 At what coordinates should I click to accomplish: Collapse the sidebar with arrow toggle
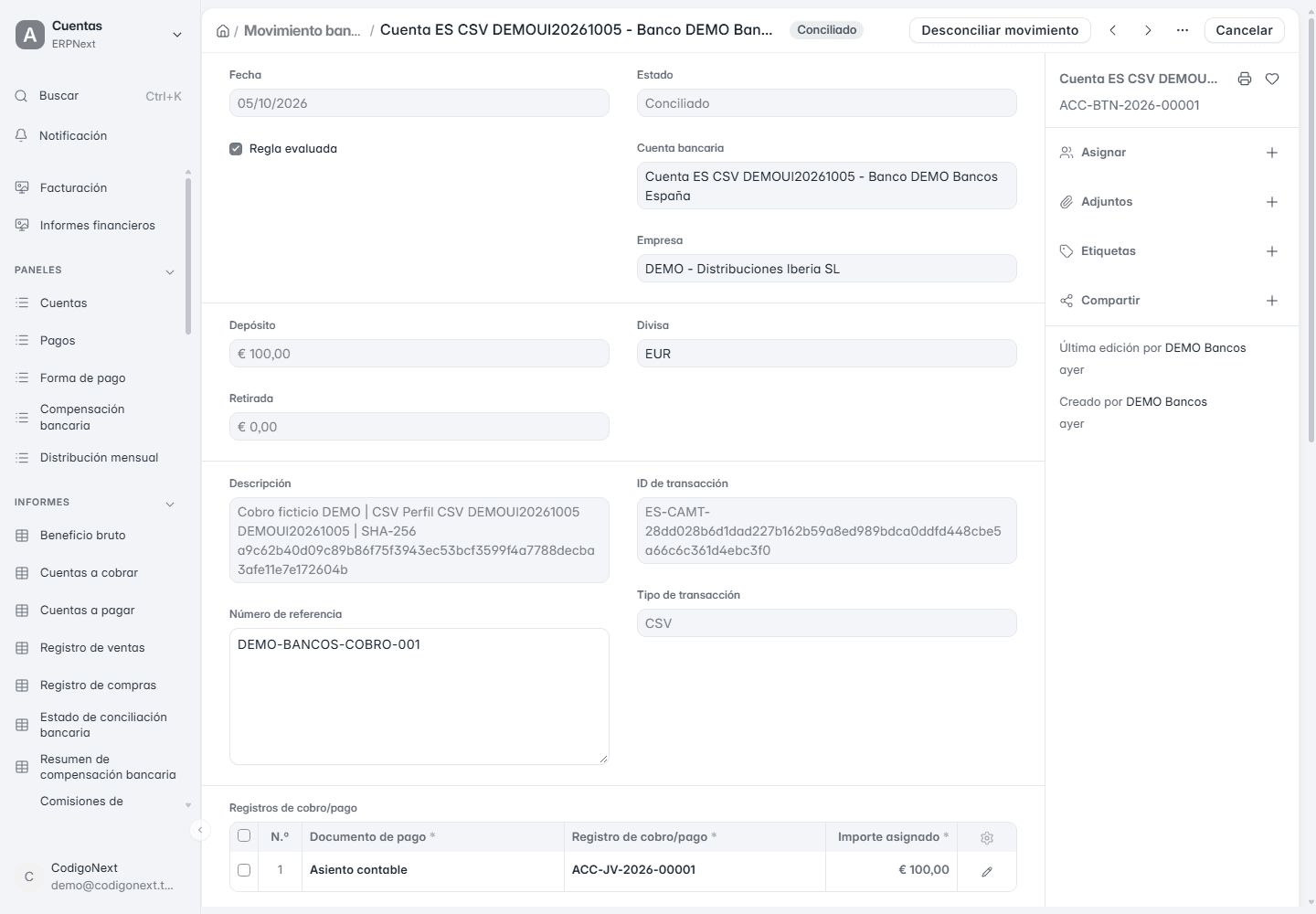200,830
